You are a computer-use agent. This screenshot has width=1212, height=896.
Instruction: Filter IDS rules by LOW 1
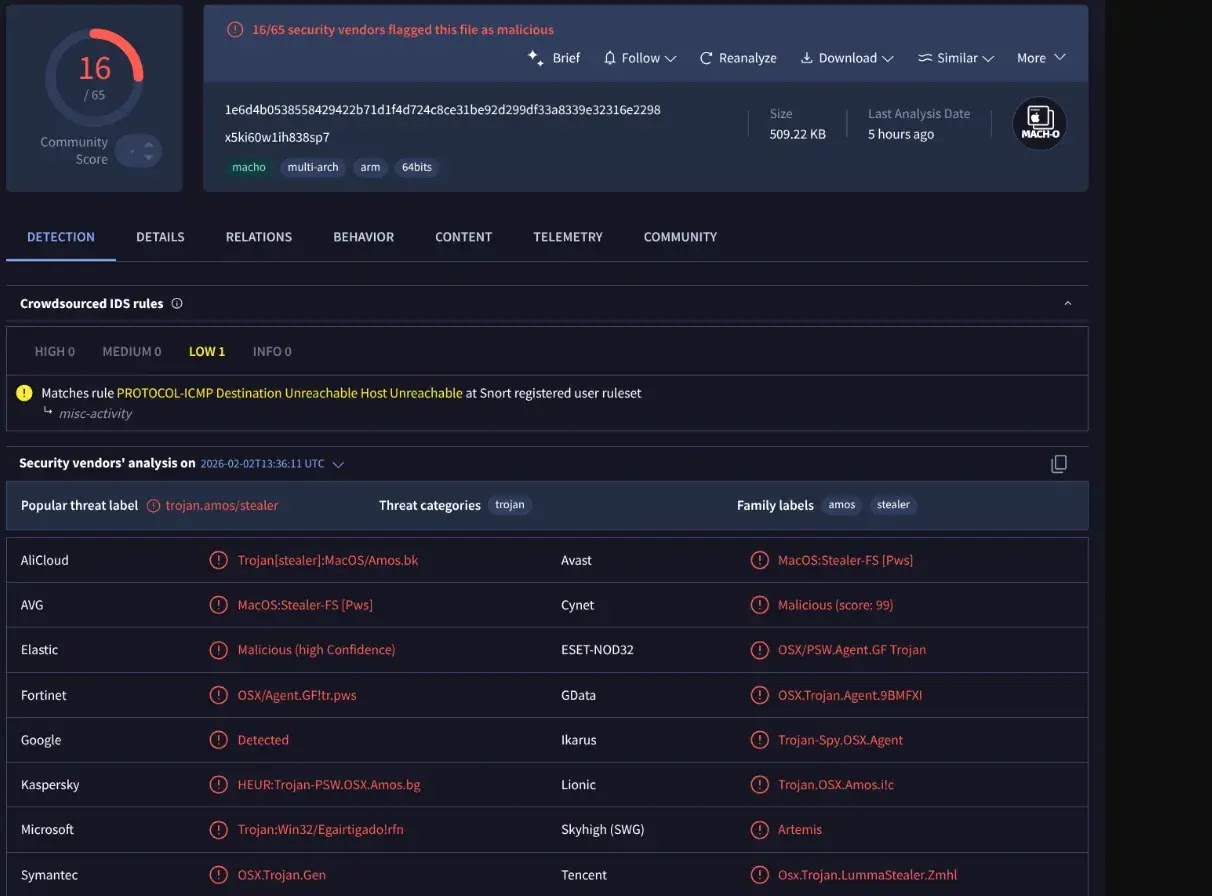[207, 351]
